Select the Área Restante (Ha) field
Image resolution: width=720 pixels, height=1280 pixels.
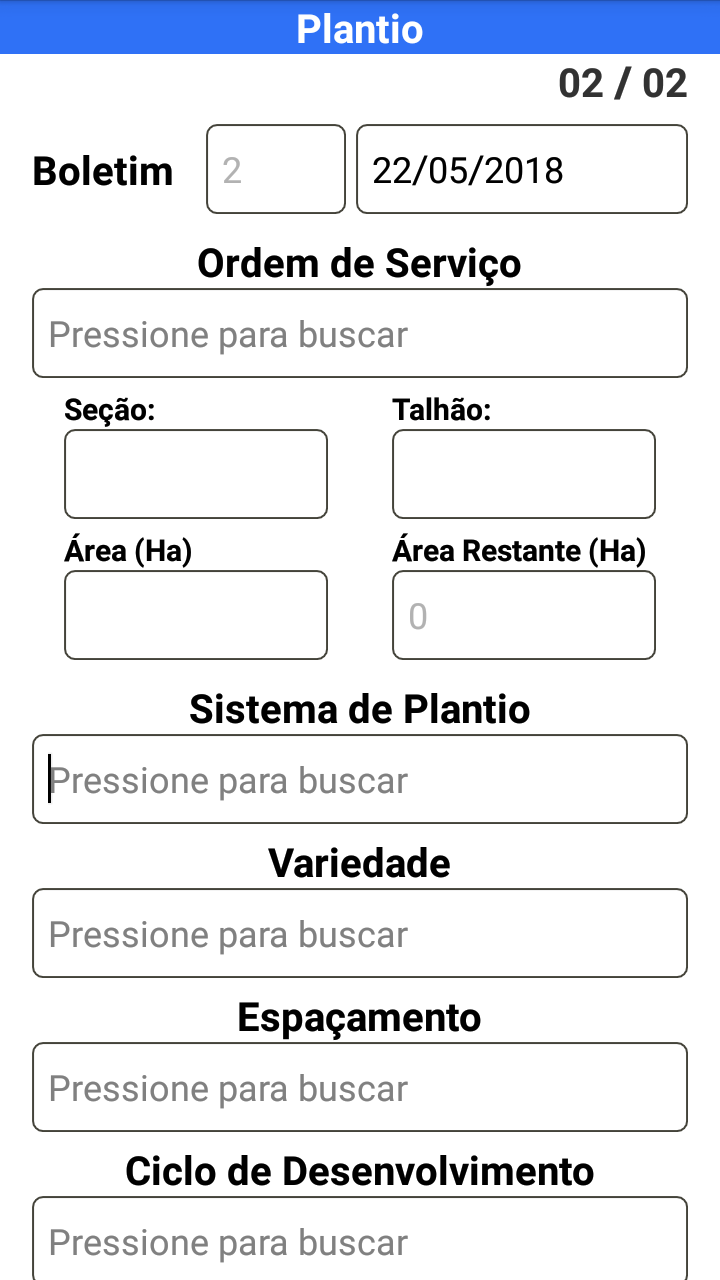524,615
